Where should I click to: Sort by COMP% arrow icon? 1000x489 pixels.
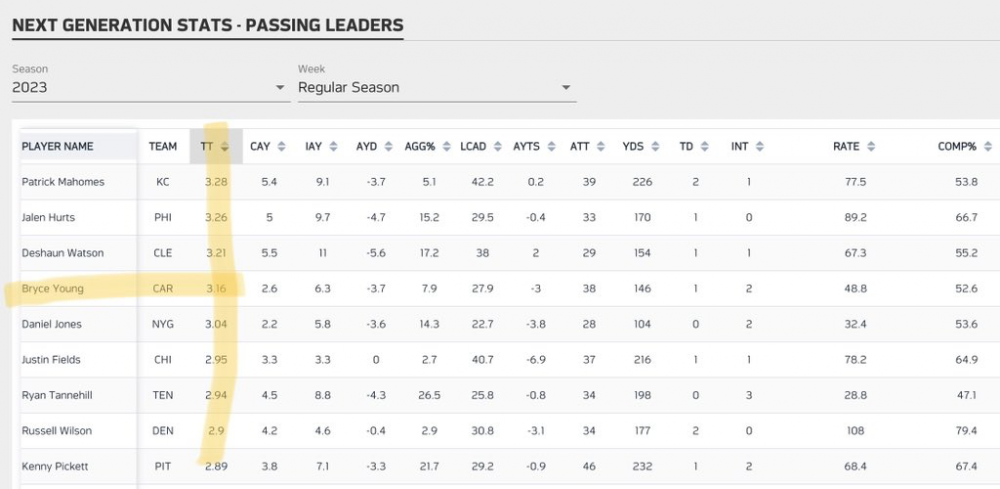988,146
